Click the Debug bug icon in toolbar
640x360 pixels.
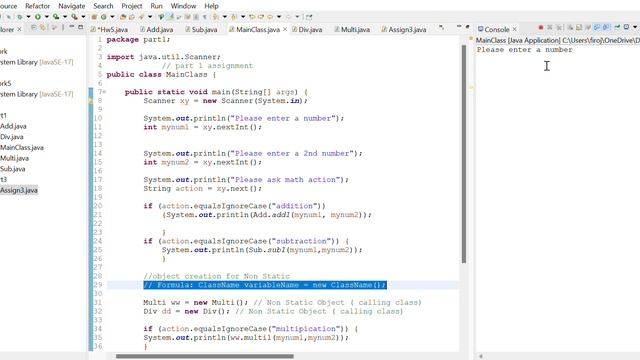(x=19, y=17)
